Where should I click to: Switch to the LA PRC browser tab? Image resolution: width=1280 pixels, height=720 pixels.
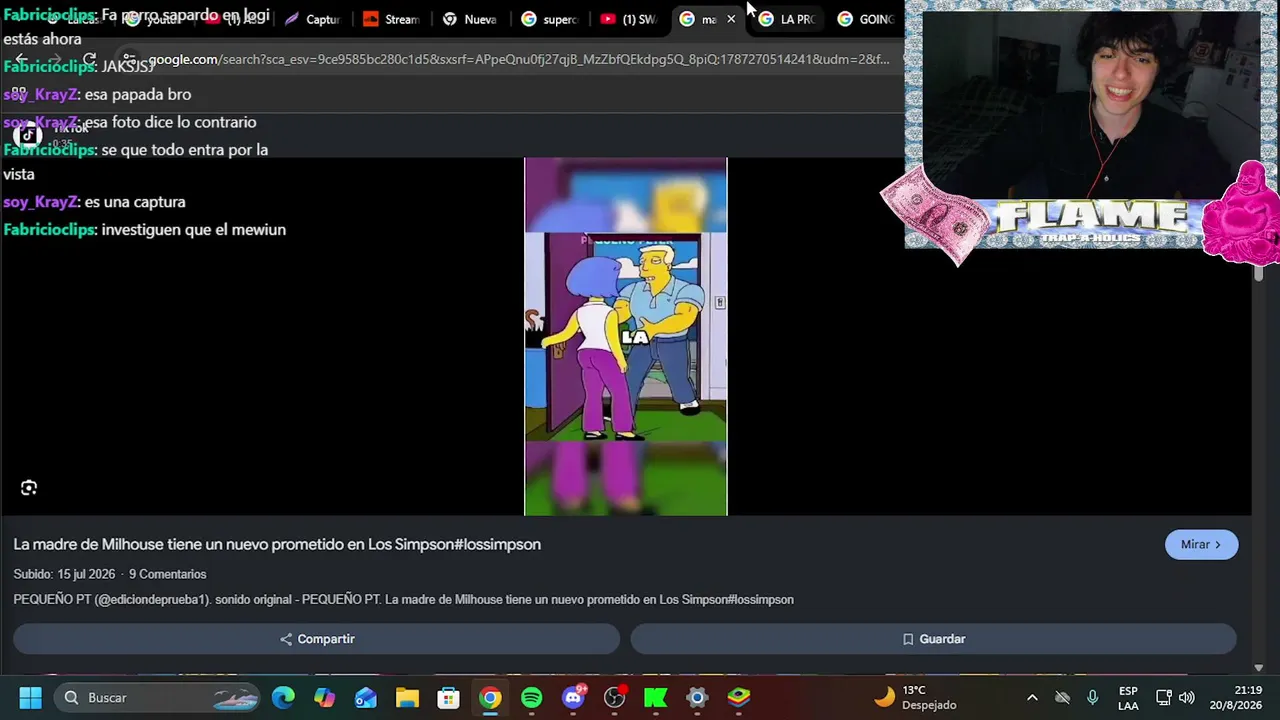tap(788, 19)
